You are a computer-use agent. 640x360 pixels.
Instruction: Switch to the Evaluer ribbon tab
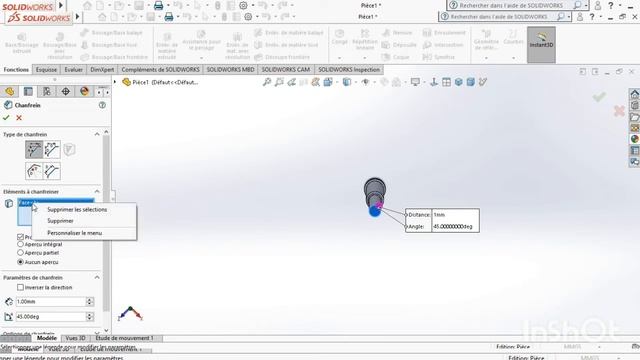pyautogui.click(x=73, y=70)
